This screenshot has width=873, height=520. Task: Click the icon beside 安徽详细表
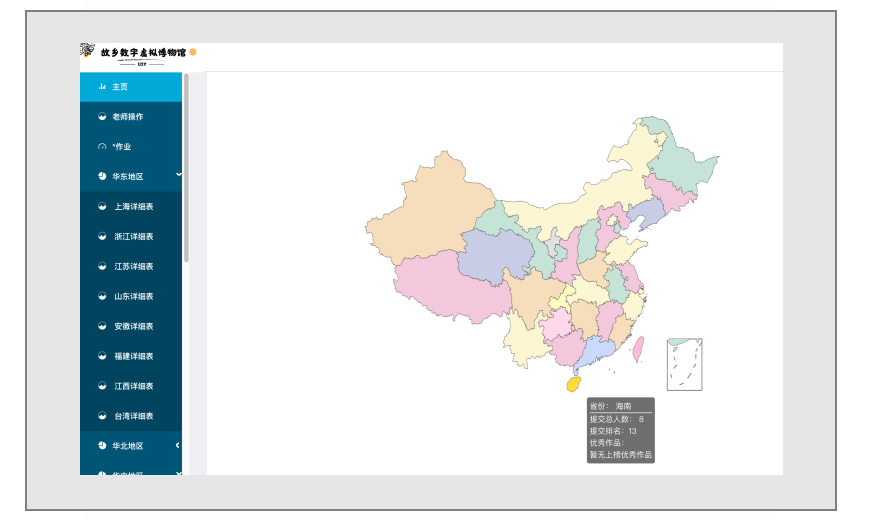(x=102, y=326)
